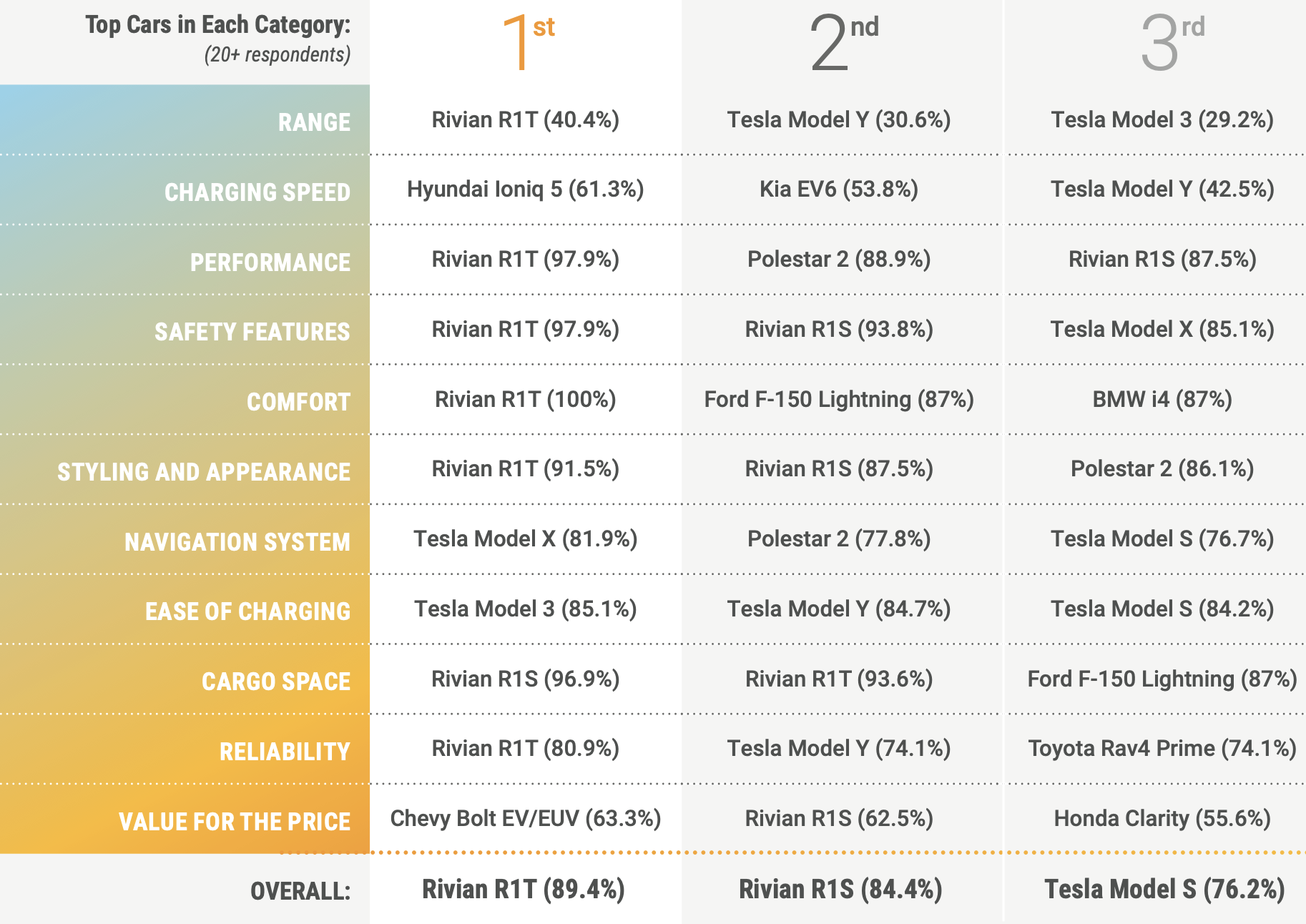1306x924 pixels.
Task: Select Rivian R1T (100%) comfort cell
Action: pos(526,399)
